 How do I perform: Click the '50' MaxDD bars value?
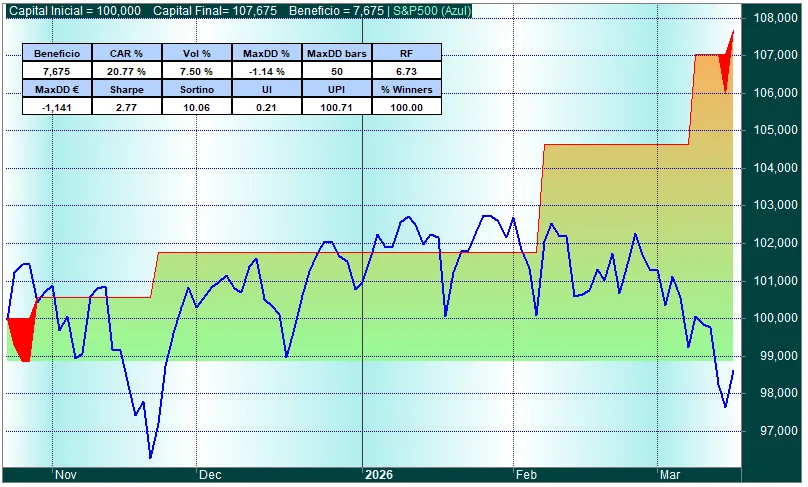[x=336, y=71]
